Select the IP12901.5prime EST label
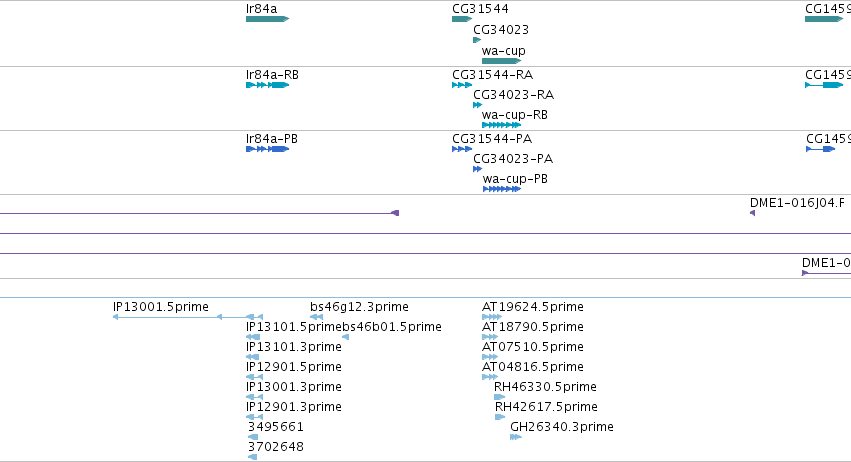Screen dimensions: 851x462 (294, 367)
